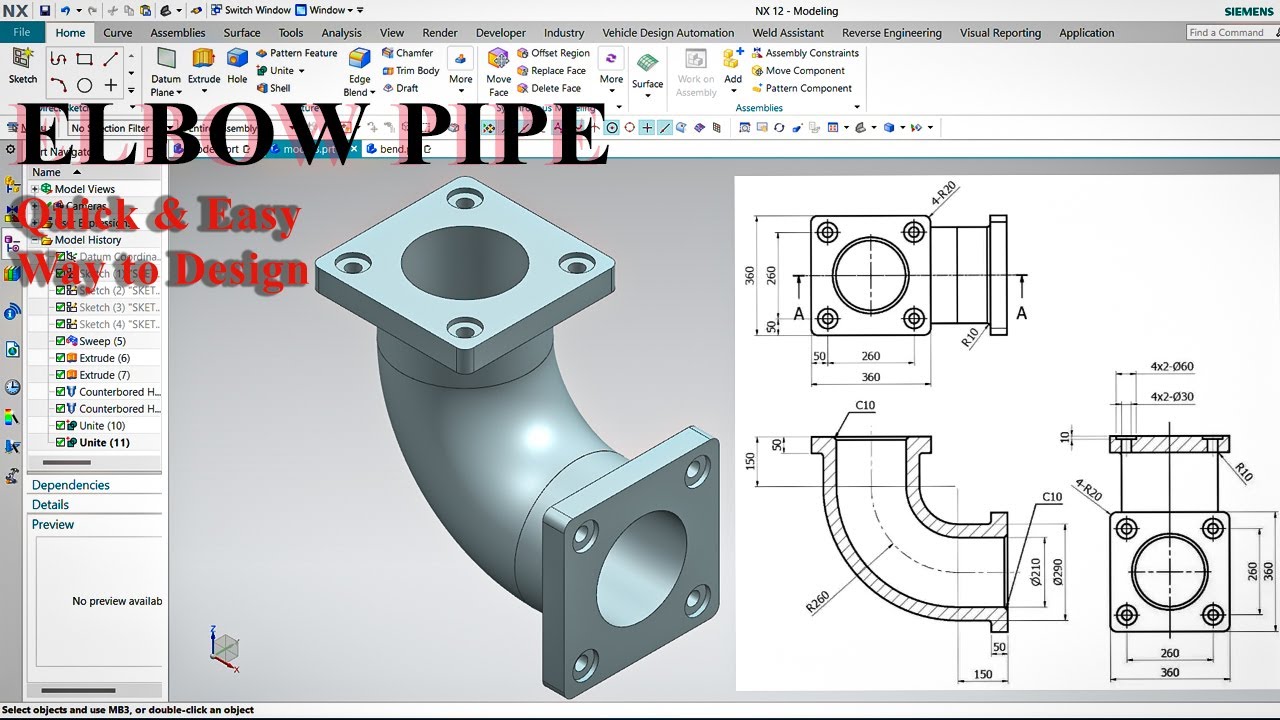Open resource bar settings gear
Screen dimensions: 1280x720
pos(10,149)
